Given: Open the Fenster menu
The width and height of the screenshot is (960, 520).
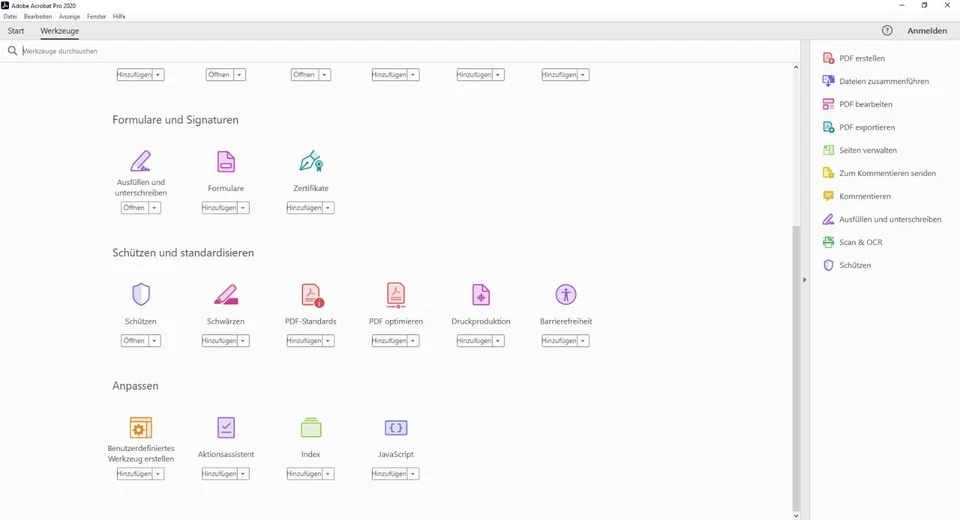Looking at the screenshot, I should tap(96, 17).
